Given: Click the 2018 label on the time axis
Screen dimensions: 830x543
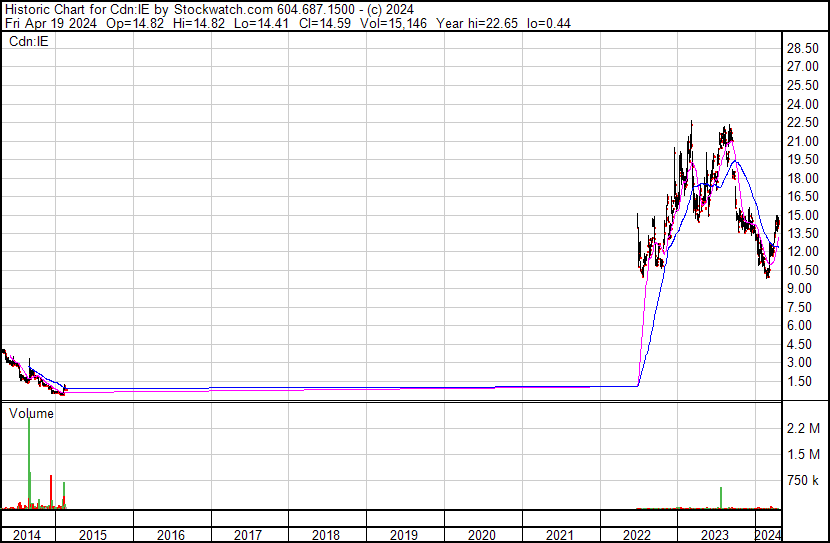Looking at the screenshot, I should click(327, 535).
